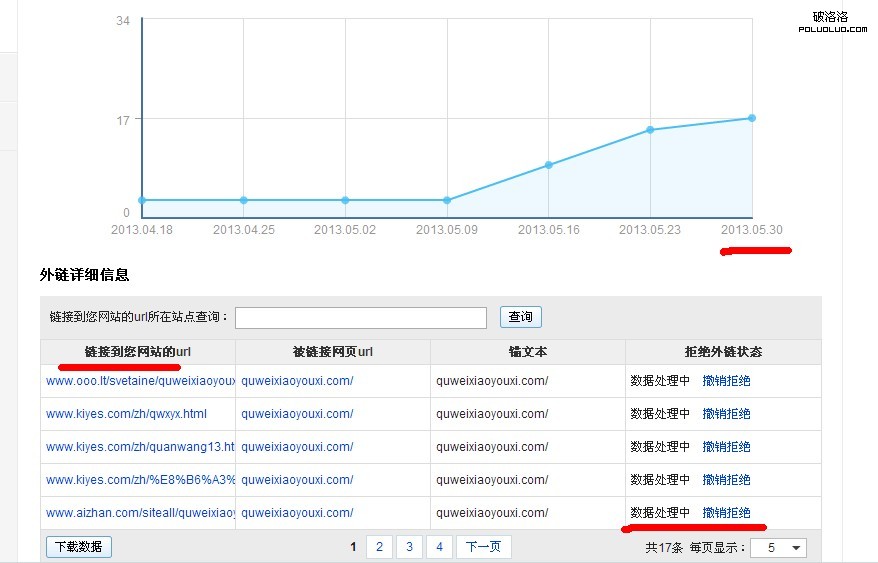Click the 查询 search button
This screenshot has height=563, width=878.
(520, 317)
